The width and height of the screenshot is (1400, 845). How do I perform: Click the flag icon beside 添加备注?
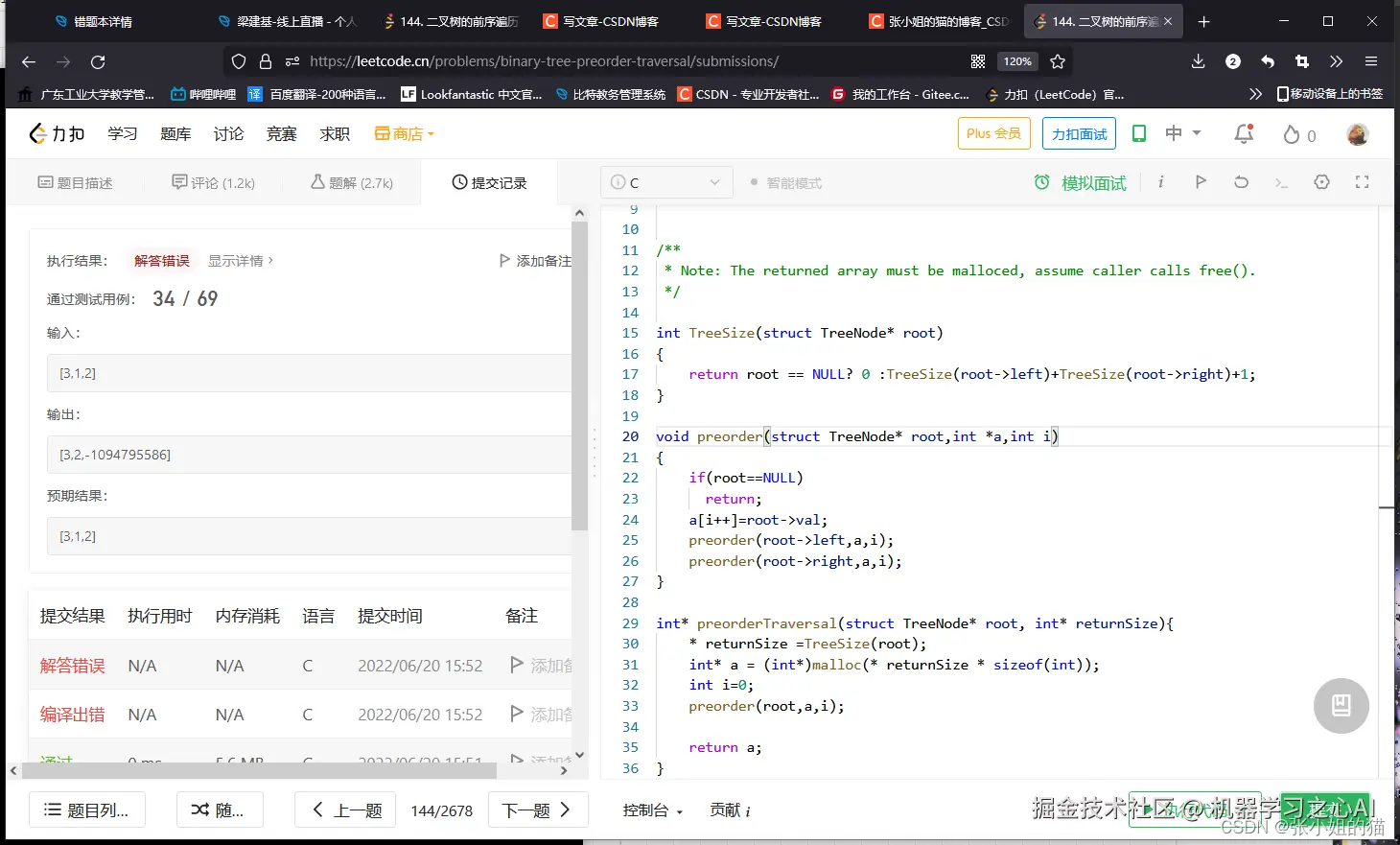pyautogui.click(x=504, y=260)
